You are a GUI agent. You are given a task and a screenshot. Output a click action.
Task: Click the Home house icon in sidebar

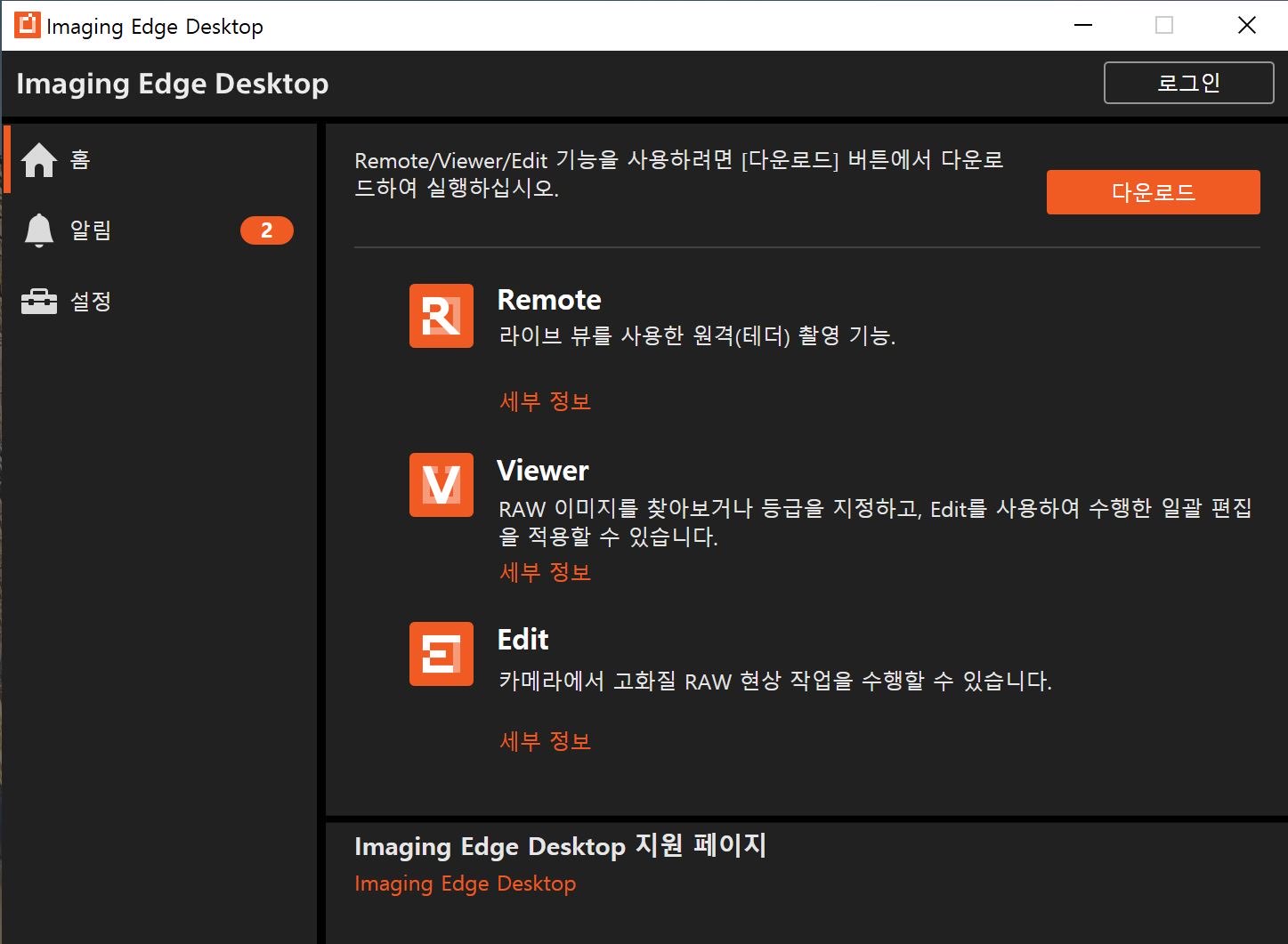point(39,160)
